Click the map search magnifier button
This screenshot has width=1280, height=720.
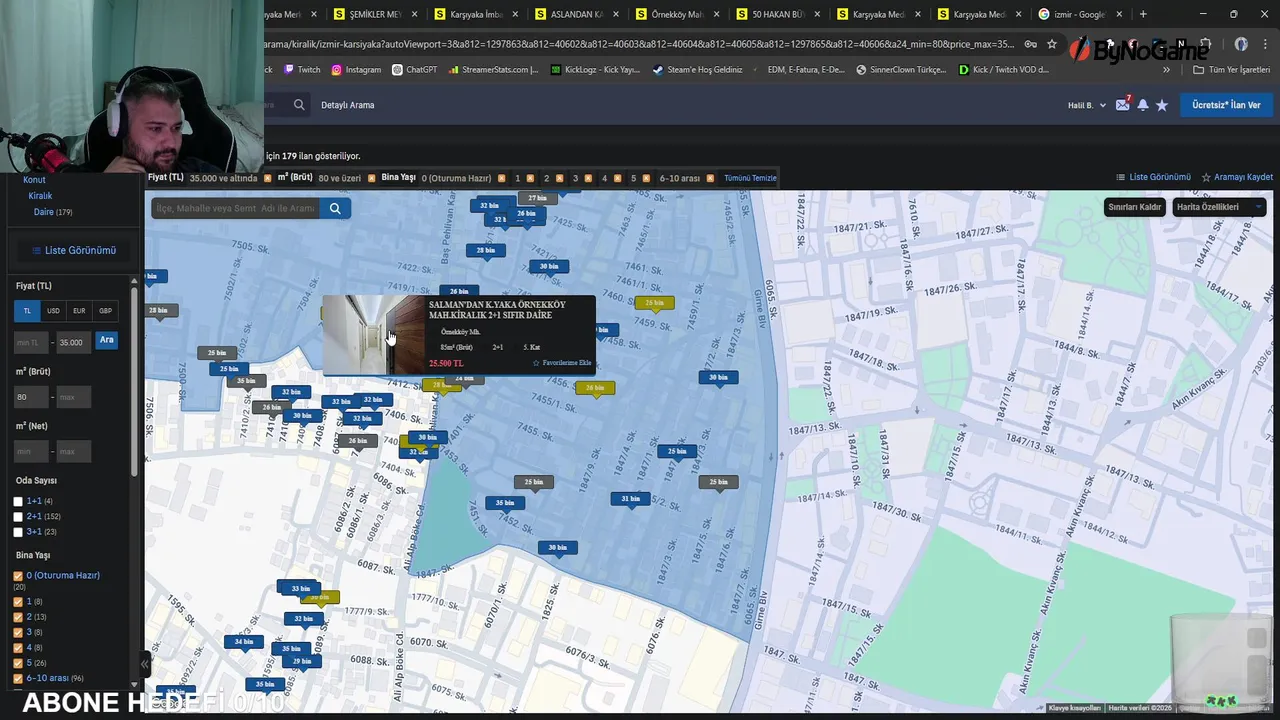(x=335, y=208)
